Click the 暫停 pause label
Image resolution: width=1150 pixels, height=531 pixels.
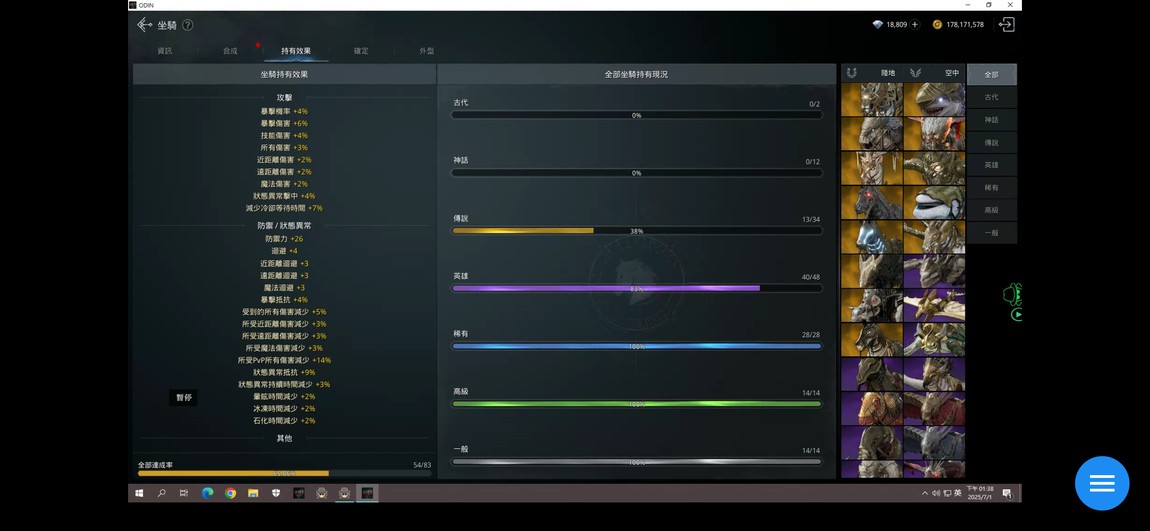183,398
